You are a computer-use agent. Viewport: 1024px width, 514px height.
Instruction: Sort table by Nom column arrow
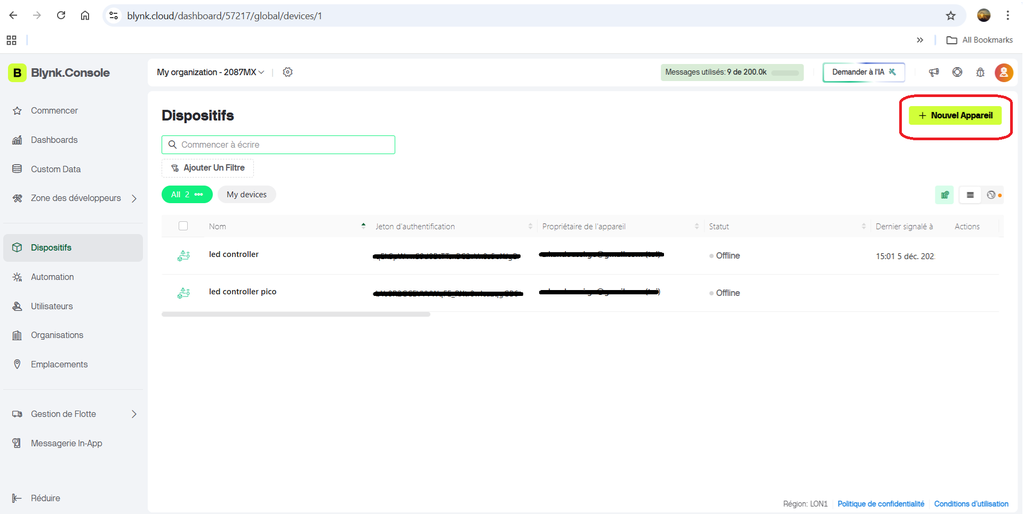click(x=363, y=227)
